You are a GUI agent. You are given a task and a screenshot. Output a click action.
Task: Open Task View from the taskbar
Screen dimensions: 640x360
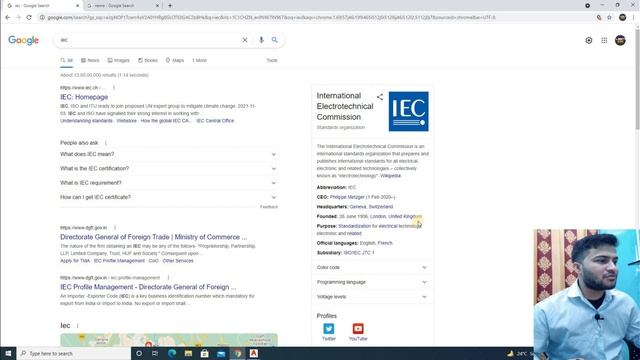[x=155, y=353]
